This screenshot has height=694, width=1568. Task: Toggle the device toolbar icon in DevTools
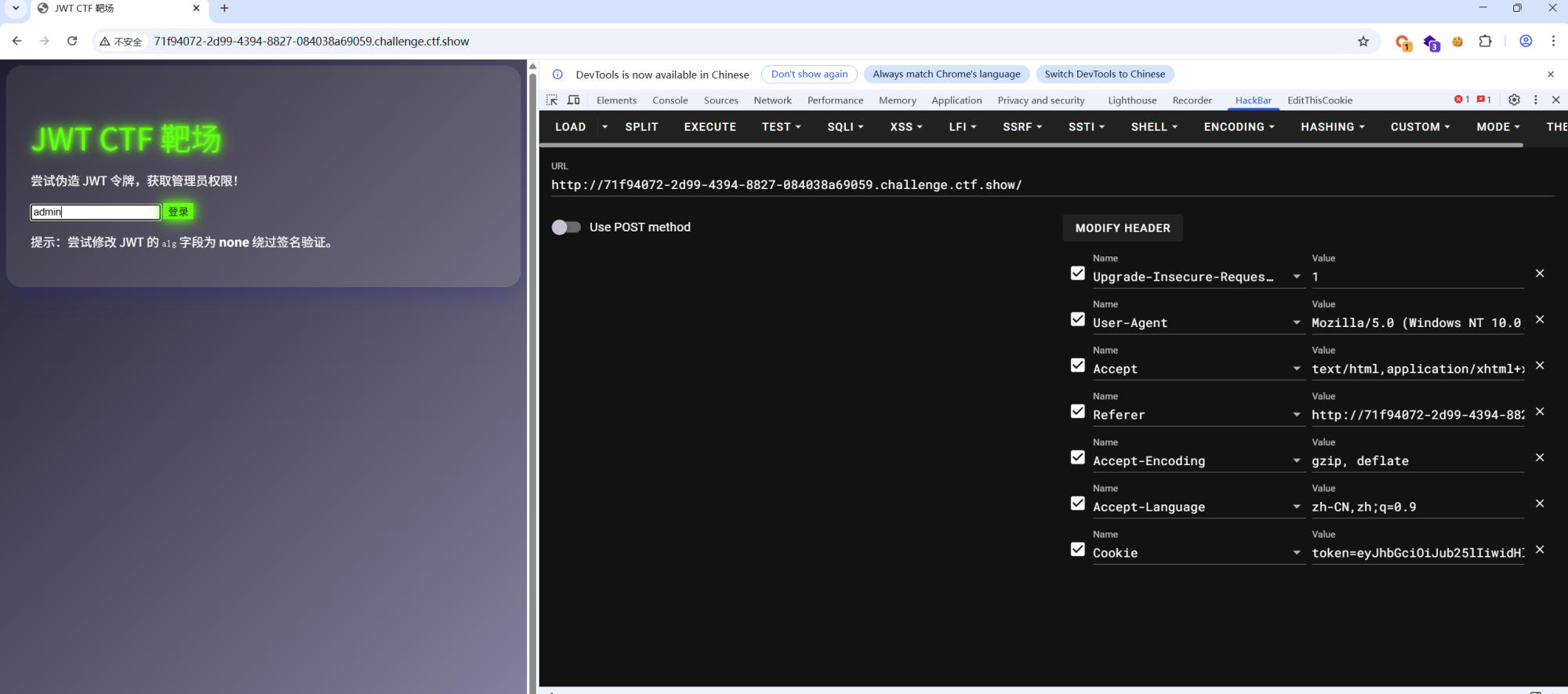click(574, 100)
